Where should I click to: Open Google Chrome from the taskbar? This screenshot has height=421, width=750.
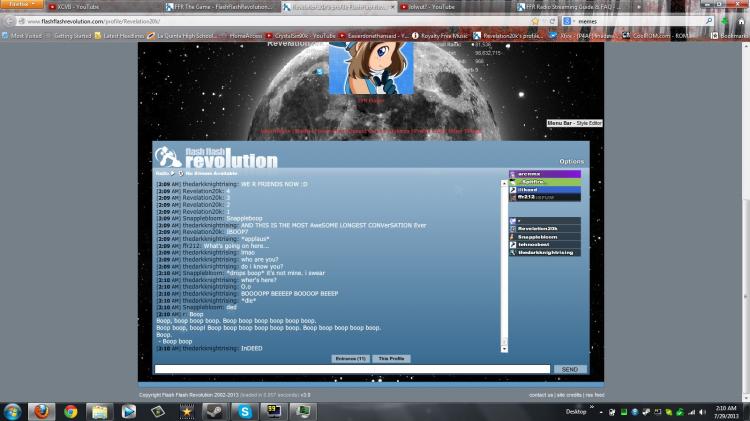pyautogui.click(x=71, y=410)
